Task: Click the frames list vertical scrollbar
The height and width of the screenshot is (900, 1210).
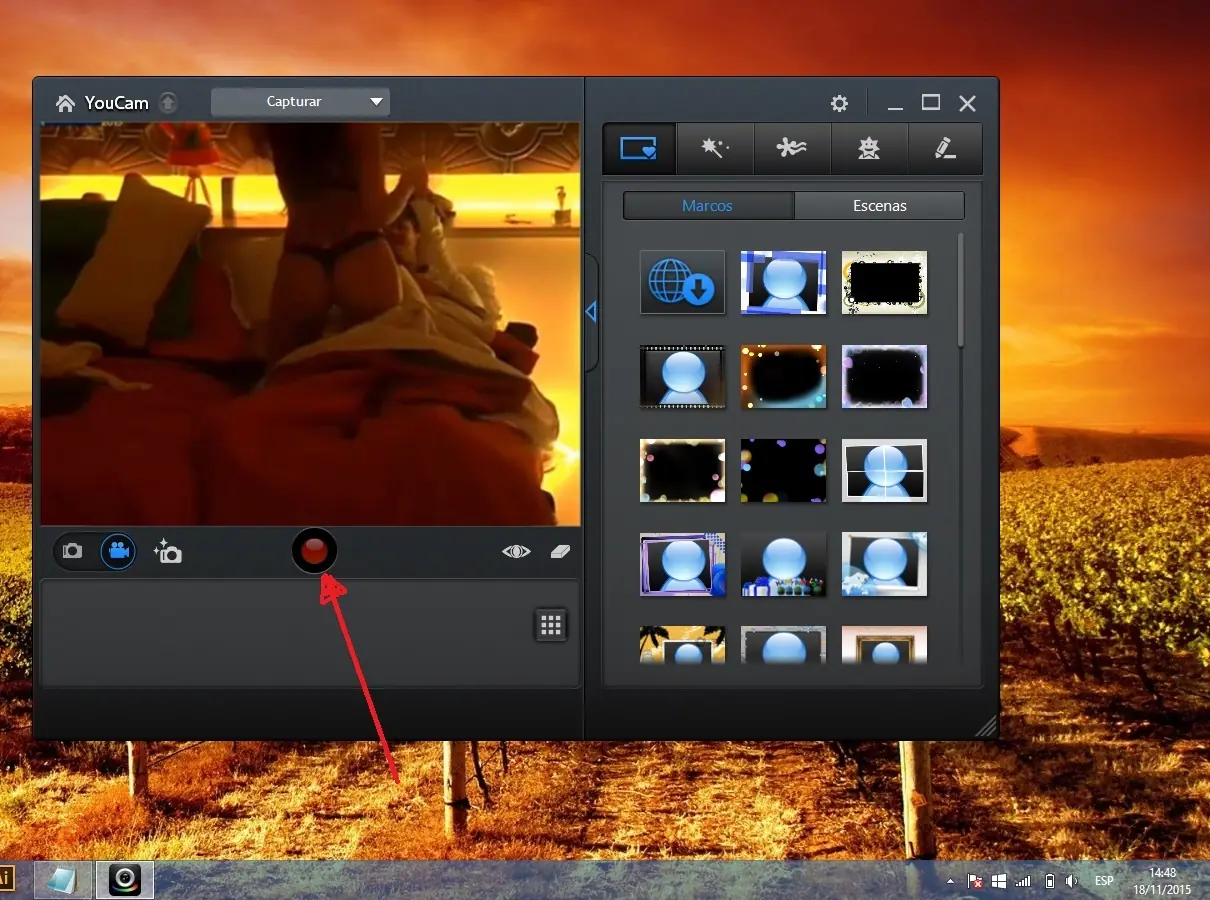Action: click(961, 290)
